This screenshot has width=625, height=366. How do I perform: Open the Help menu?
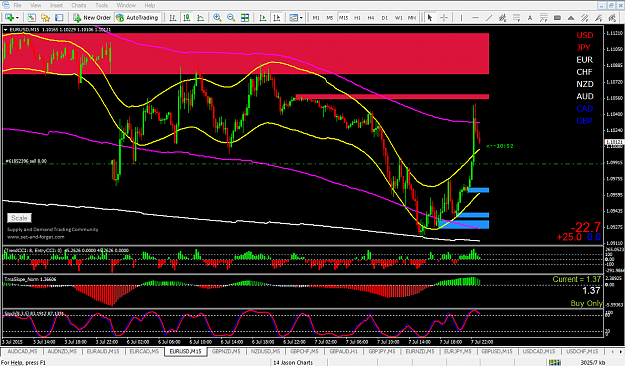(149, 5)
